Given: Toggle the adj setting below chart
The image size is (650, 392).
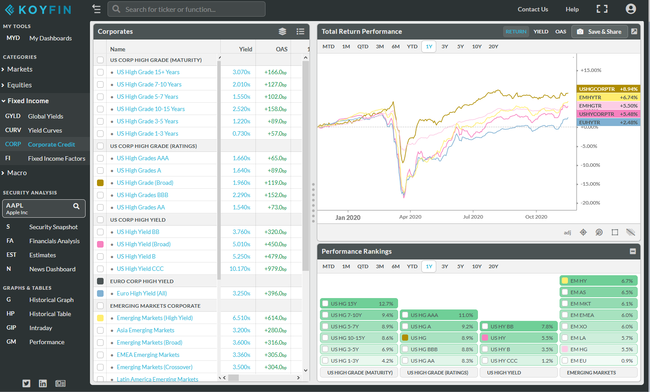Looking at the screenshot, I should coord(568,233).
